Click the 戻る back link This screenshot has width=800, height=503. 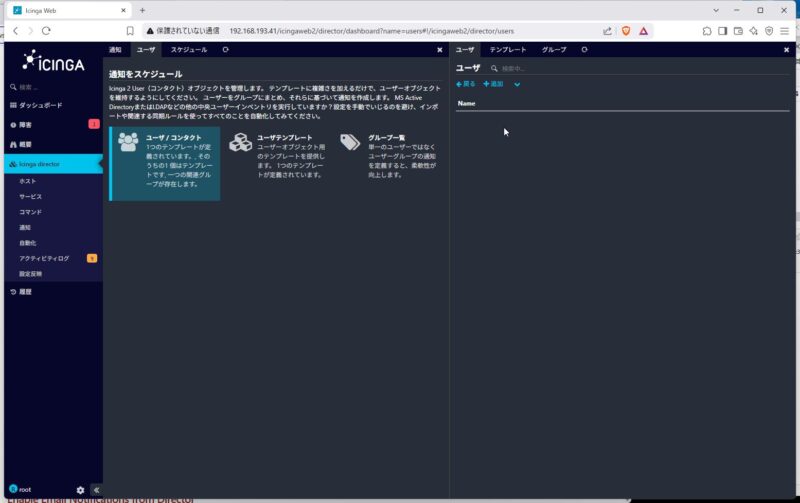(x=466, y=84)
